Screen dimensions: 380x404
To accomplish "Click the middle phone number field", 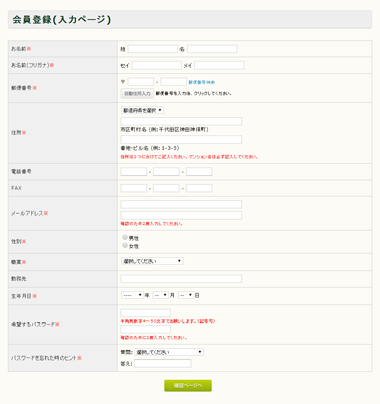I will coord(166,172).
